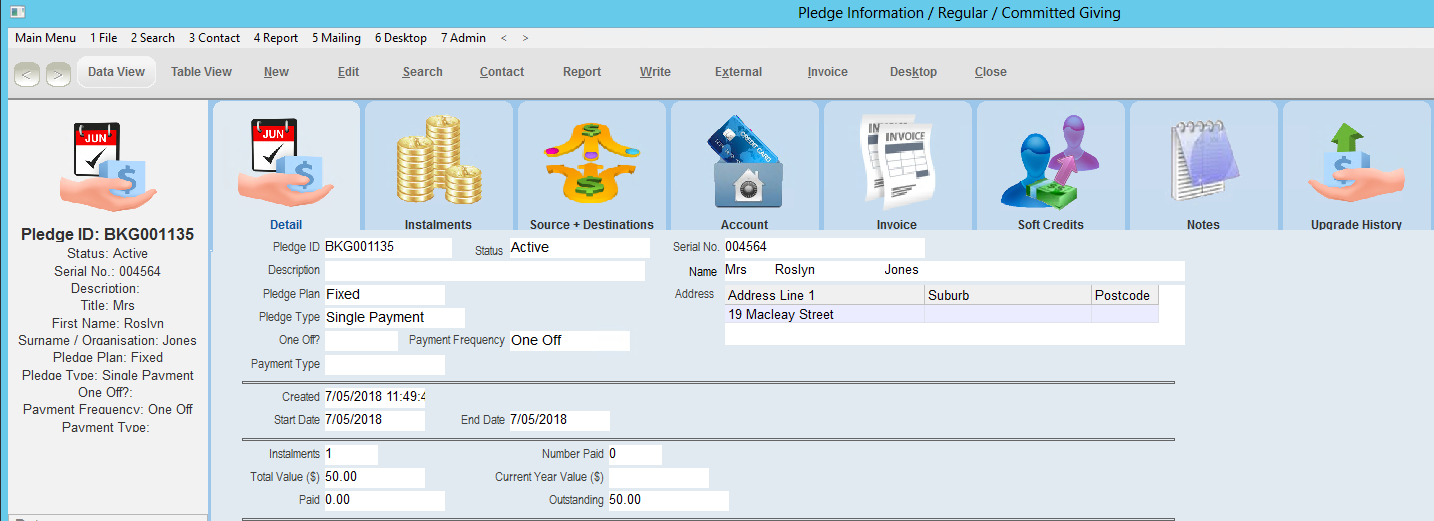Screen dimensions: 1434x521
Task: Click Pledge Type field showing Single Payment
Action: coord(394,318)
